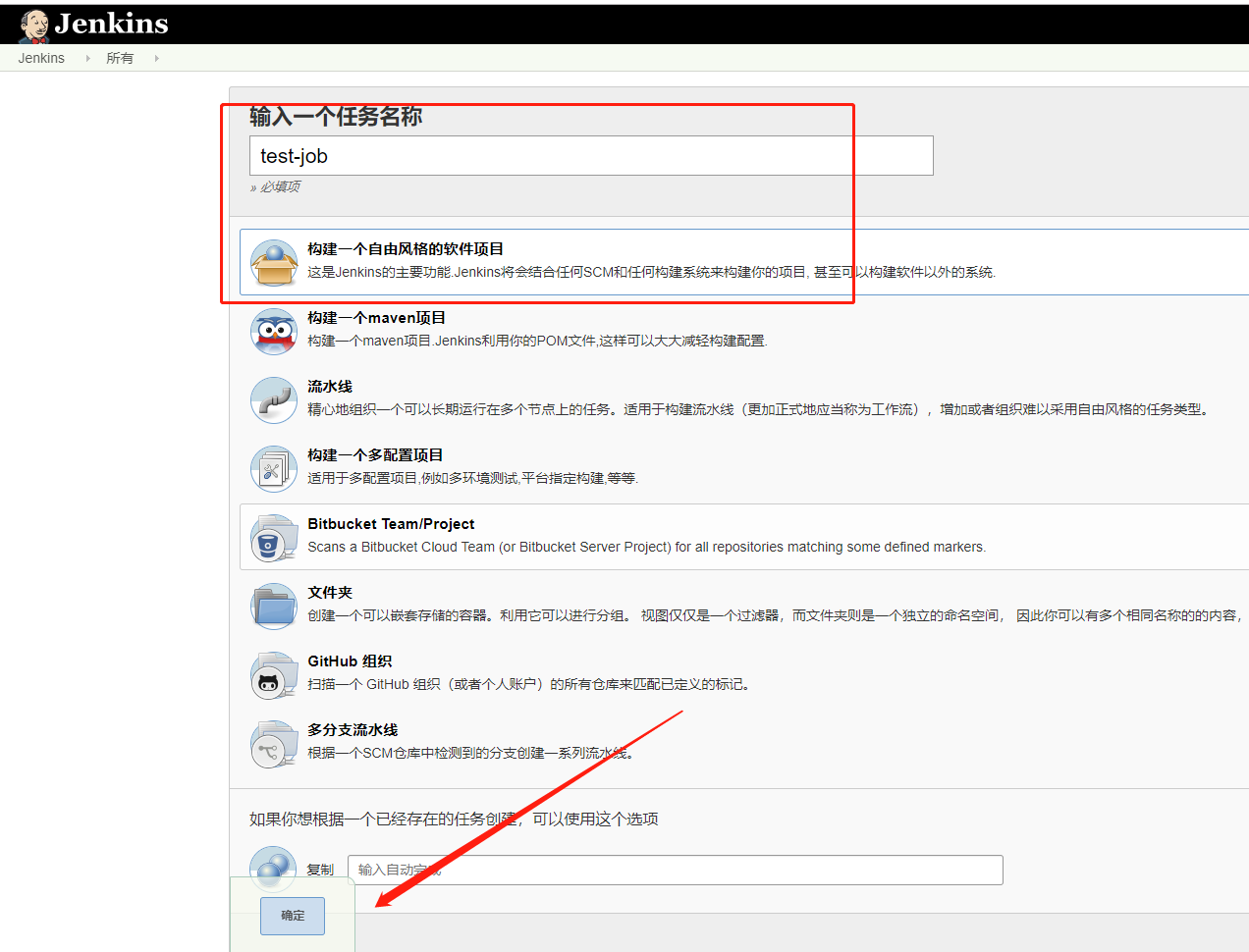Choose 构建一个自由风格的软件项目 title
This screenshot has width=1249, height=952.
pos(406,249)
